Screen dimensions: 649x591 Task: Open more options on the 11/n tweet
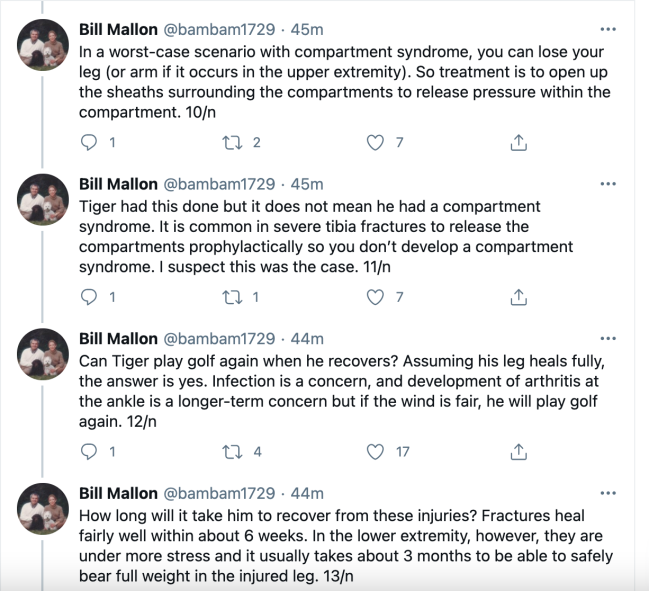(x=608, y=184)
